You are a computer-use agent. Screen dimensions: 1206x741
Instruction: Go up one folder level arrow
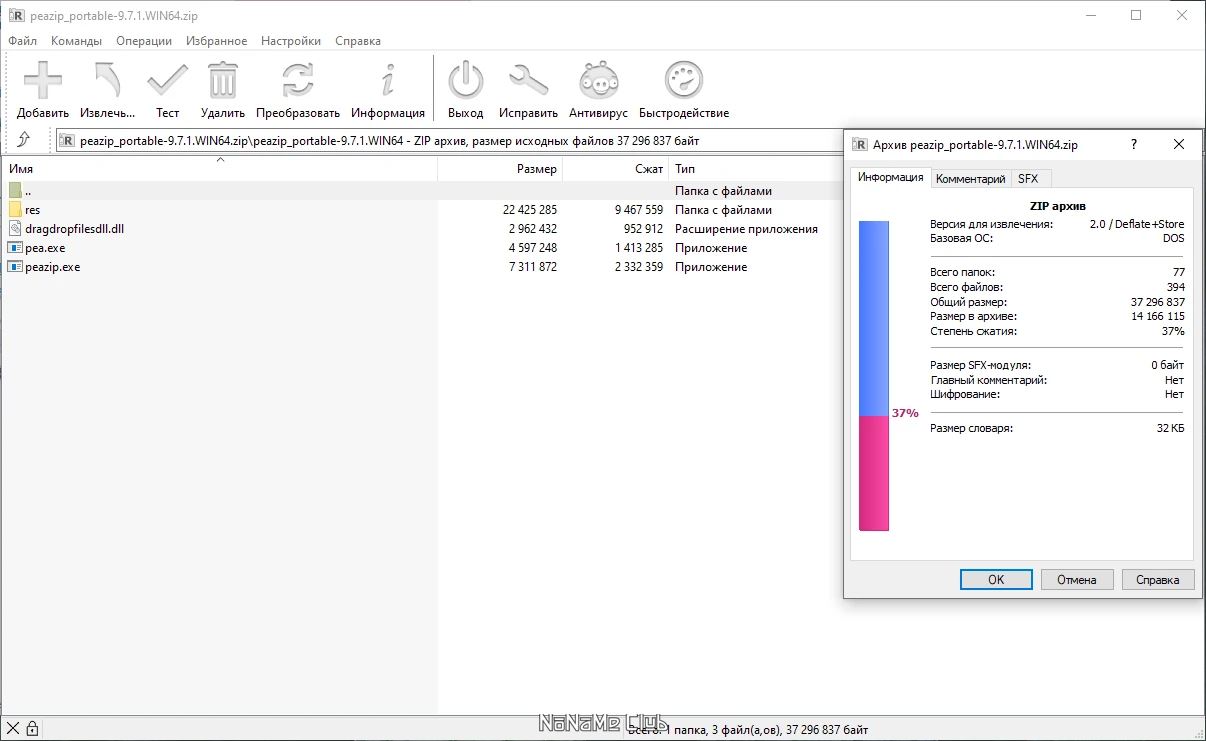[24, 141]
